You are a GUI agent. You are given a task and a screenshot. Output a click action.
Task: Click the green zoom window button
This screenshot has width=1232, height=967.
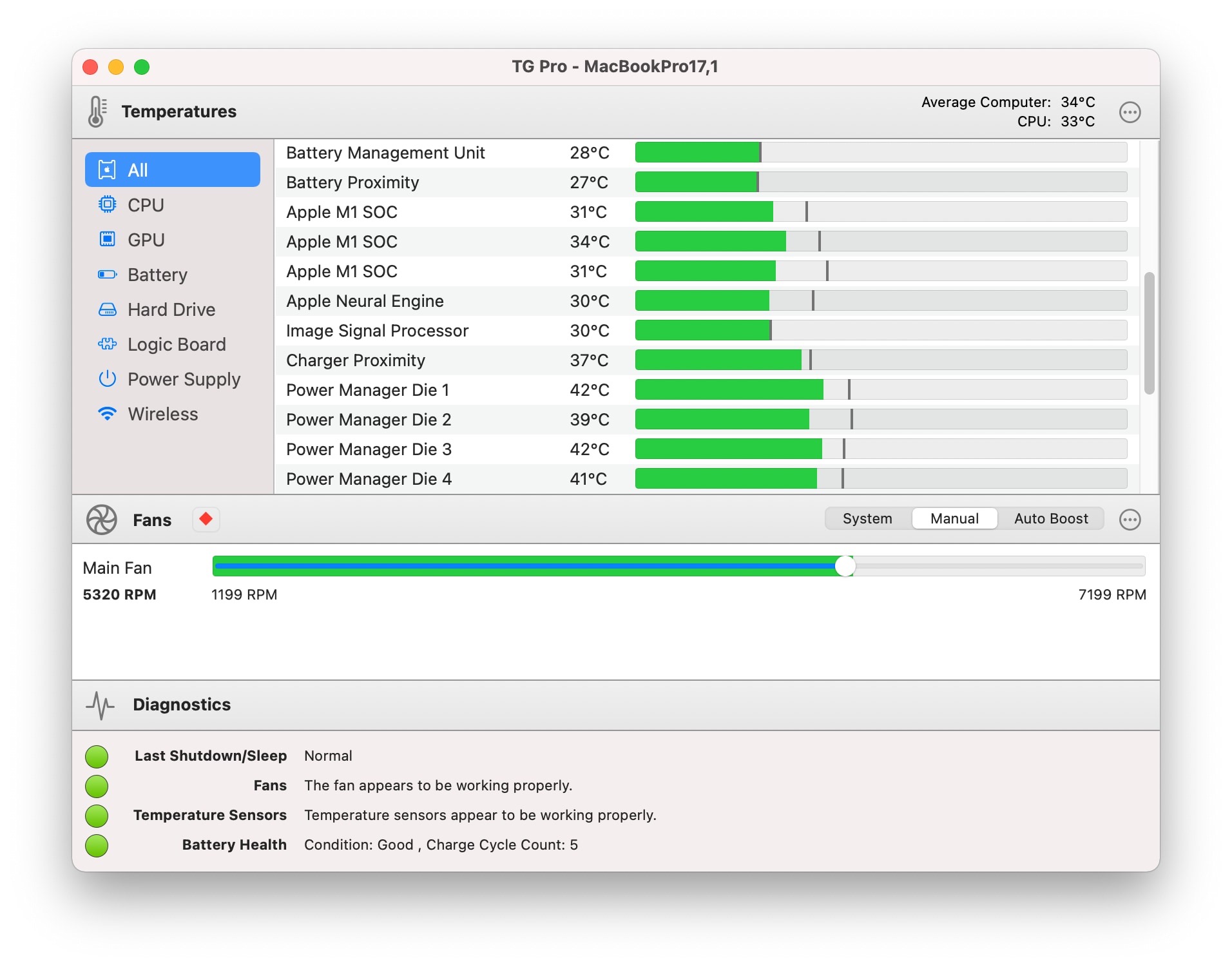pos(142,67)
